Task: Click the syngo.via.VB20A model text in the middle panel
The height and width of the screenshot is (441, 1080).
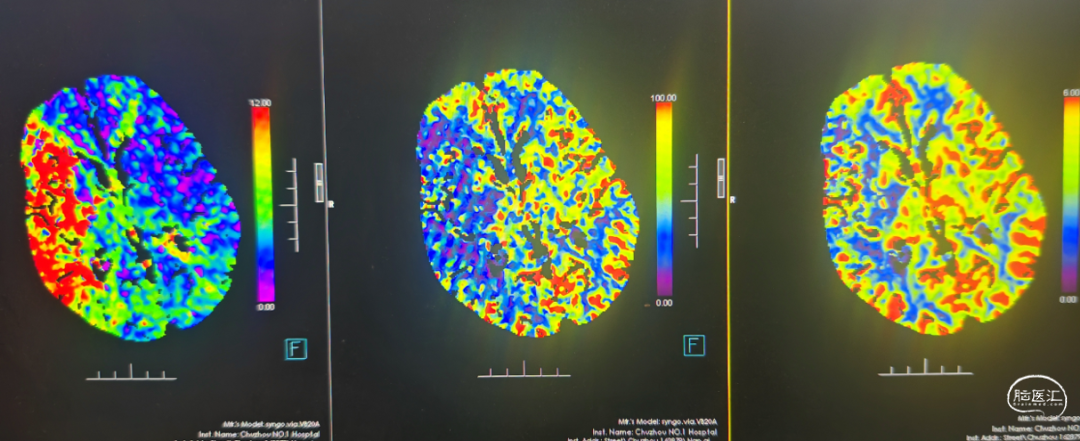Action: tap(689, 420)
